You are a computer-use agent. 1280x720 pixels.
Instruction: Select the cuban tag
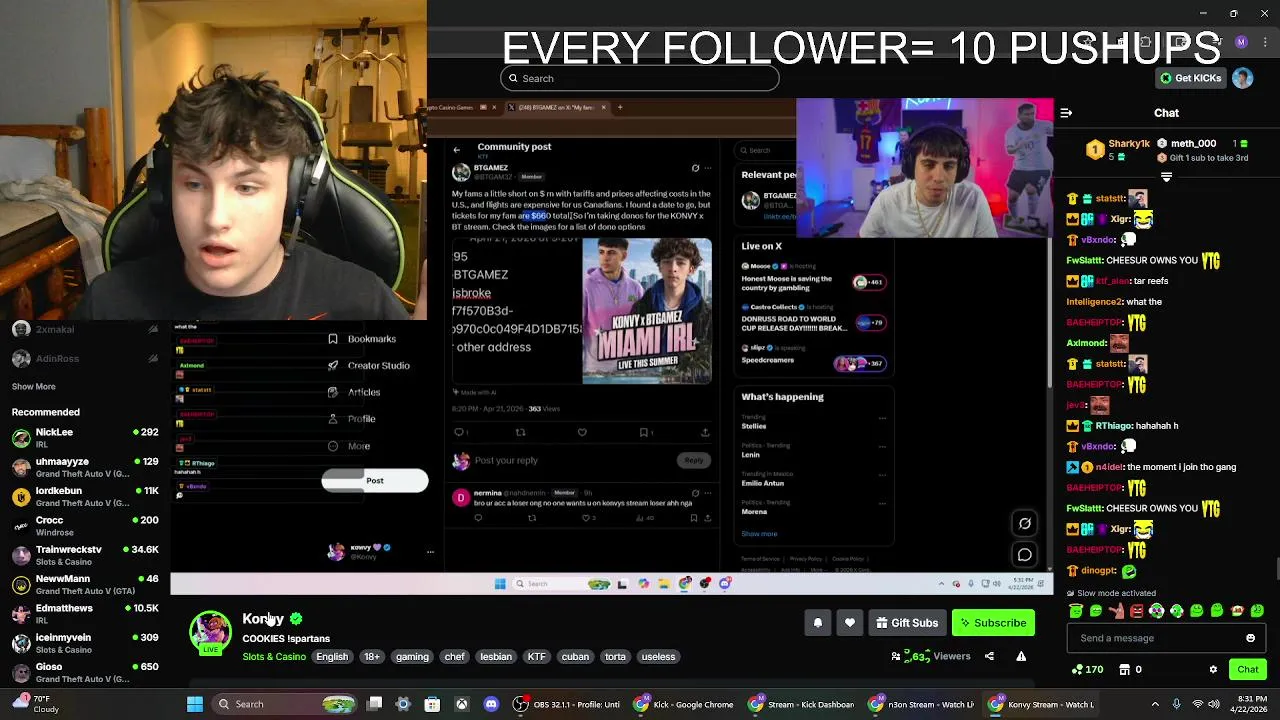(575, 657)
